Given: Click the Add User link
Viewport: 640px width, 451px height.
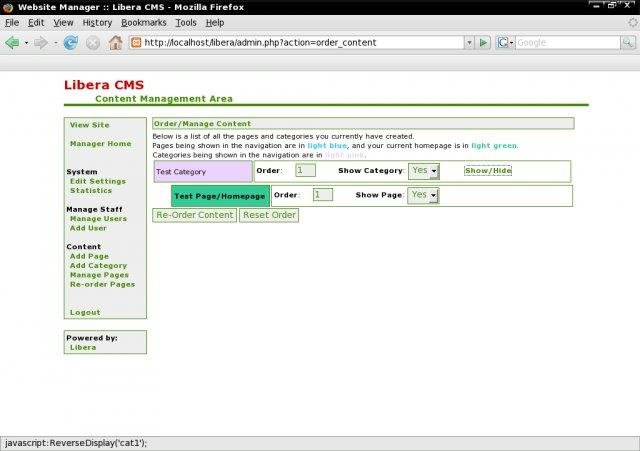Looking at the screenshot, I should (x=88, y=228).
